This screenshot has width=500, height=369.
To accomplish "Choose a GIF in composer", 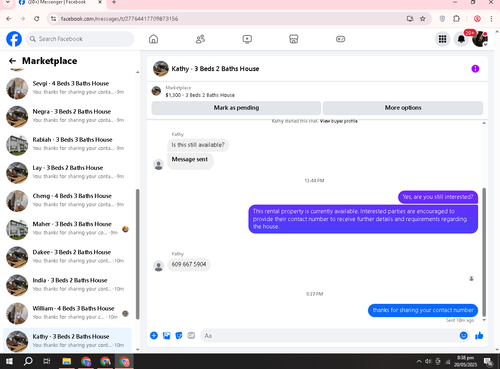I will pos(191,335).
